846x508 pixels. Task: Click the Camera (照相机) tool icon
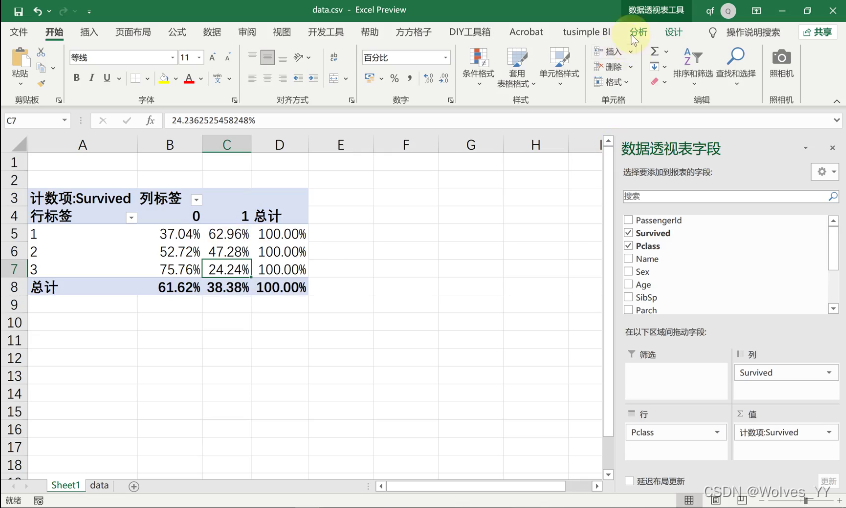coord(781,57)
